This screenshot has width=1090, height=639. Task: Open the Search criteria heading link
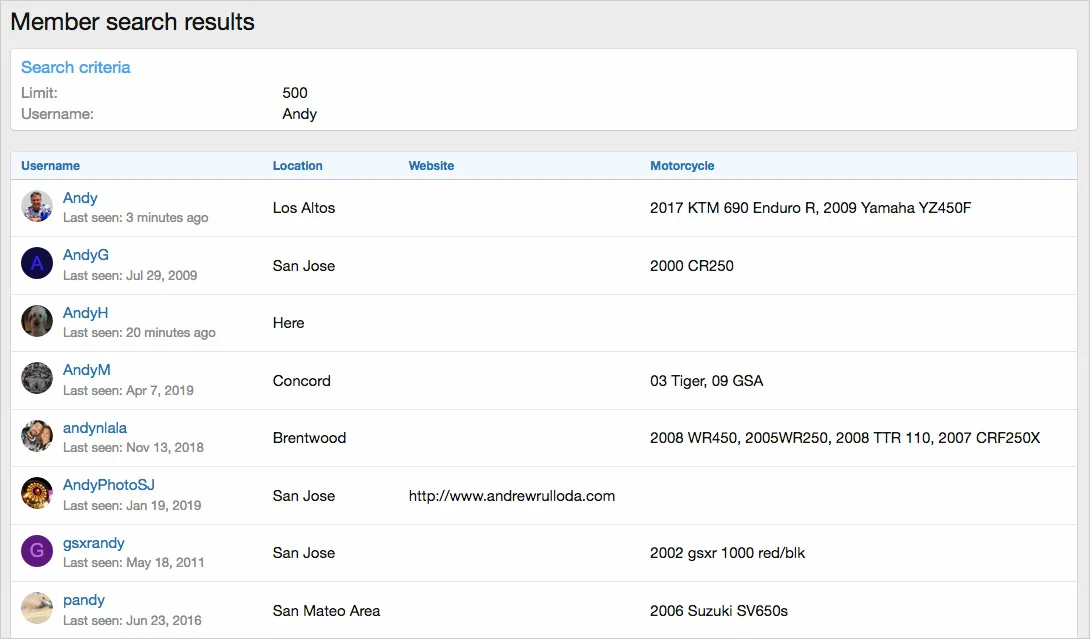(x=75, y=68)
